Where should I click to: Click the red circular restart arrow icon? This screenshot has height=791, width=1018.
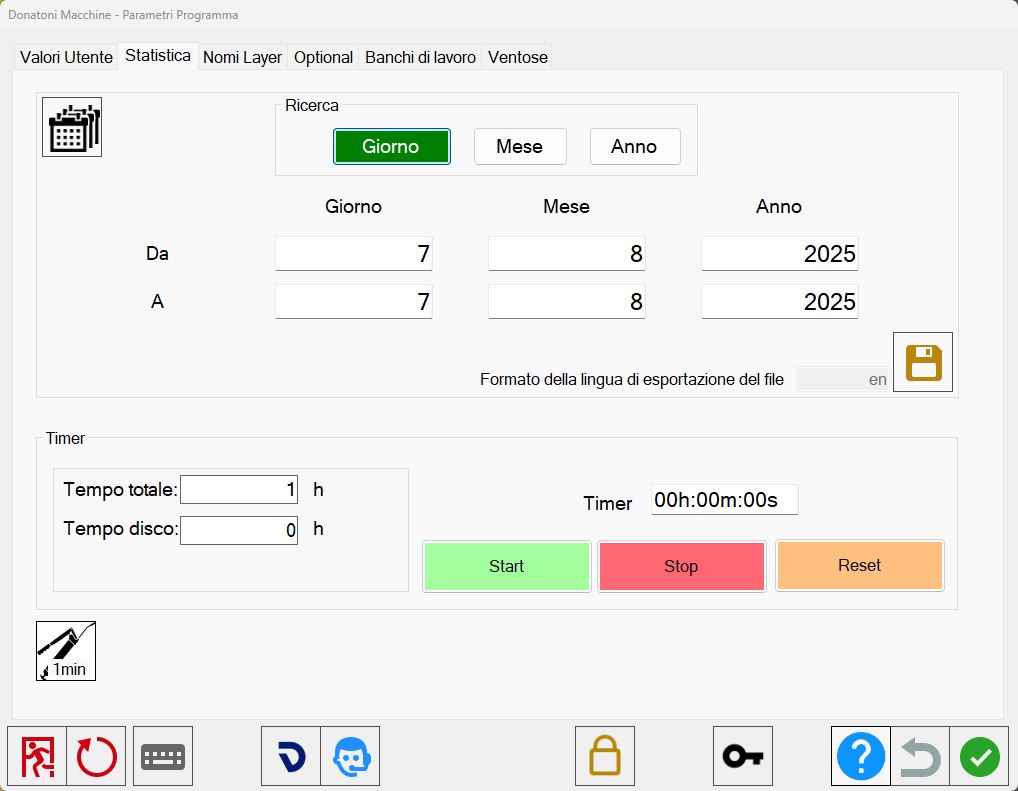click(96, 756)
